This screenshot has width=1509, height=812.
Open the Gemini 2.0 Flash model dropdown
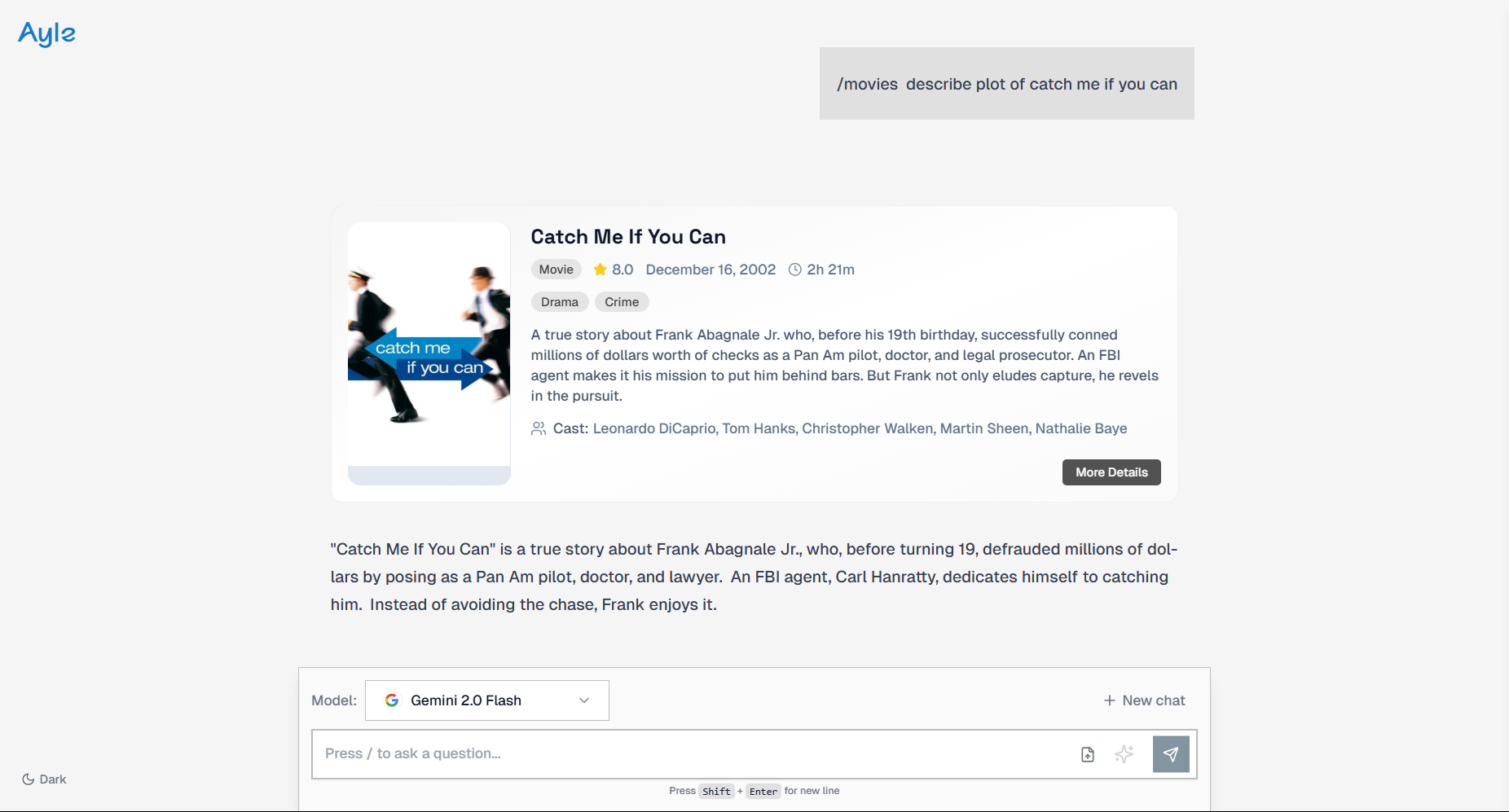487,700
